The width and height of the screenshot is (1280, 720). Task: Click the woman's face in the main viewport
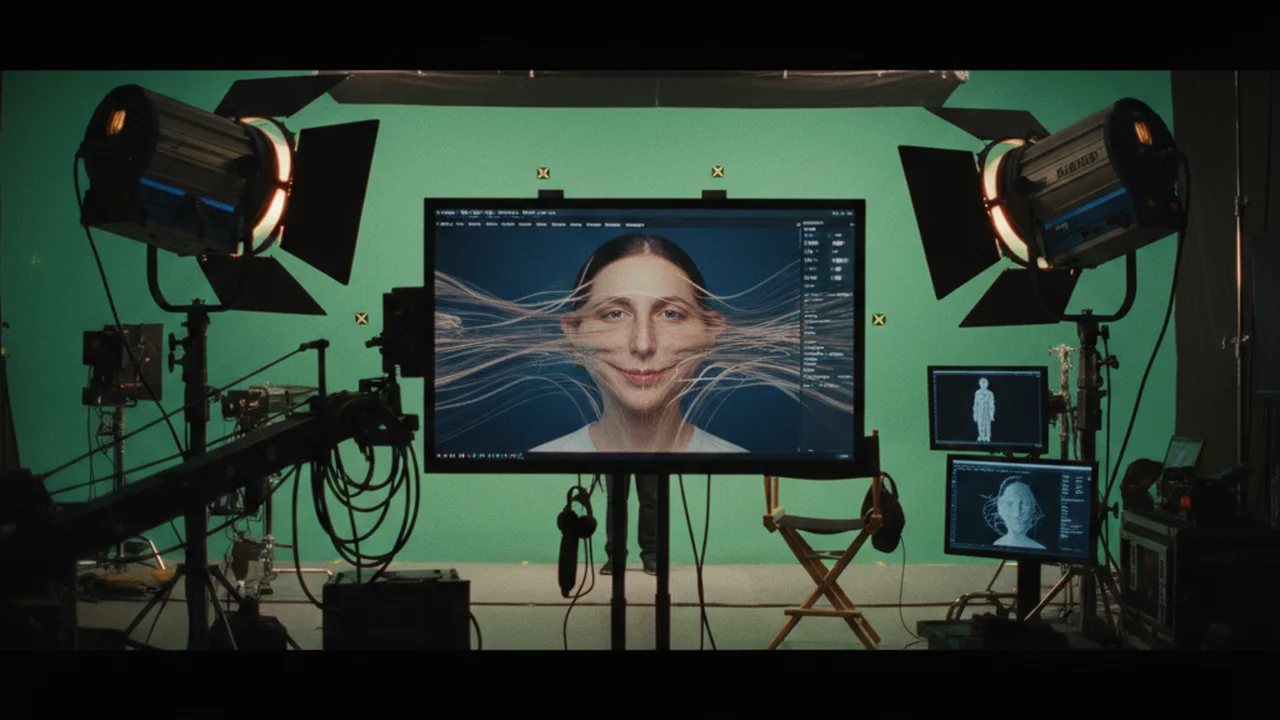point(641,331)
